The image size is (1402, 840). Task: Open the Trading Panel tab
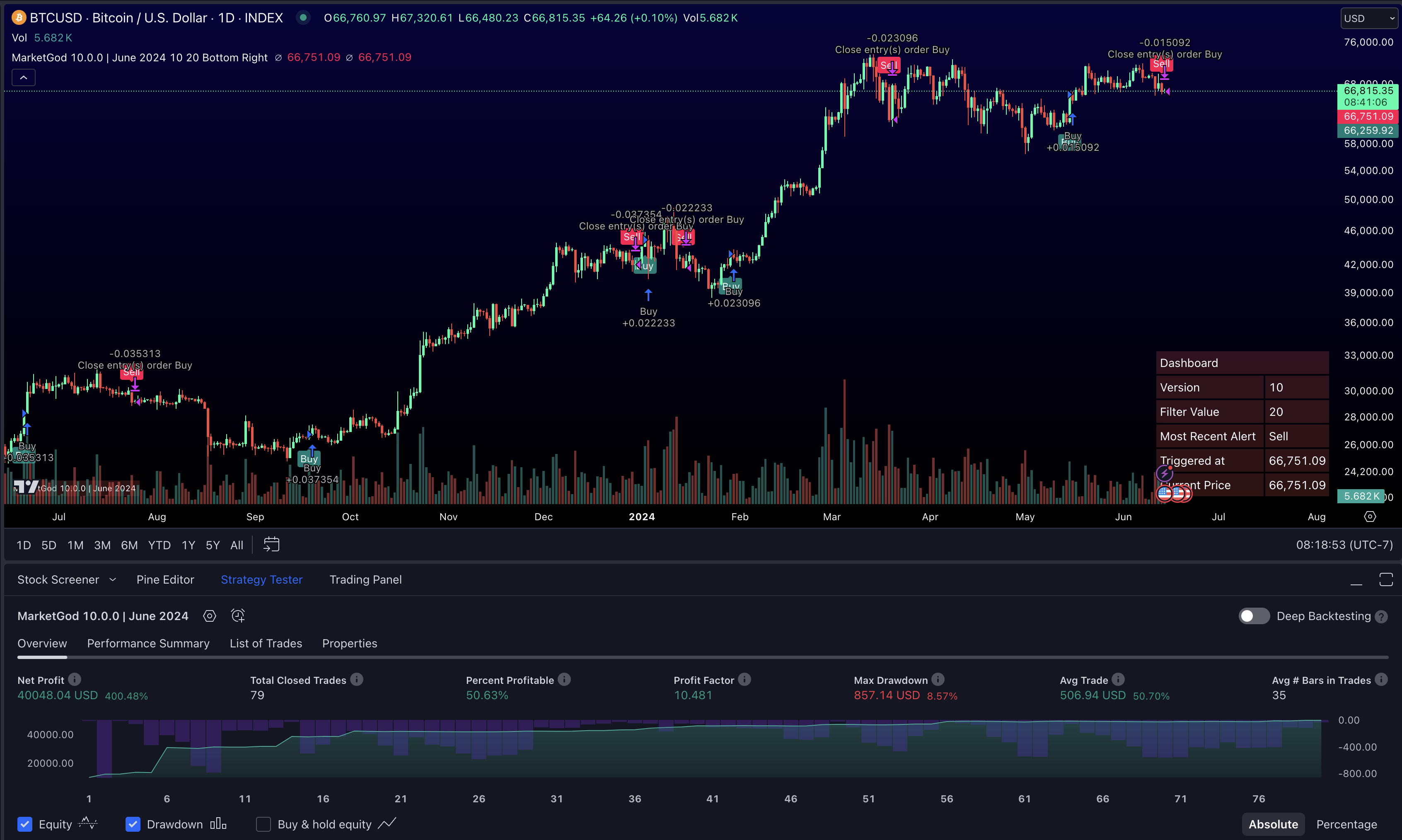coord(366,579)
